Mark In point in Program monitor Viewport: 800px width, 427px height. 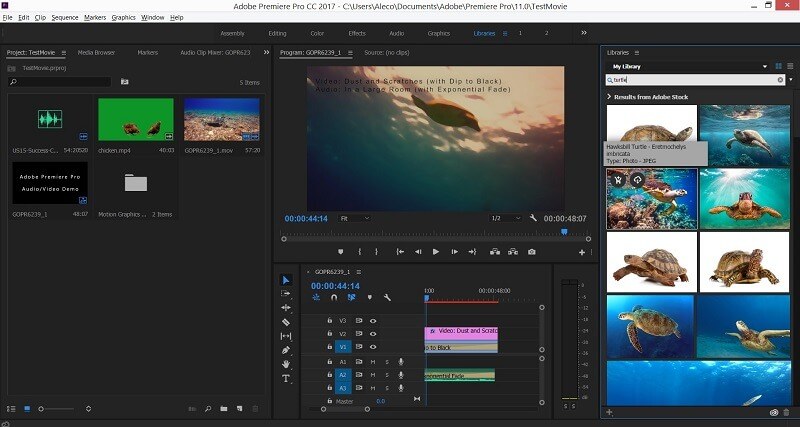coord(360,252)
